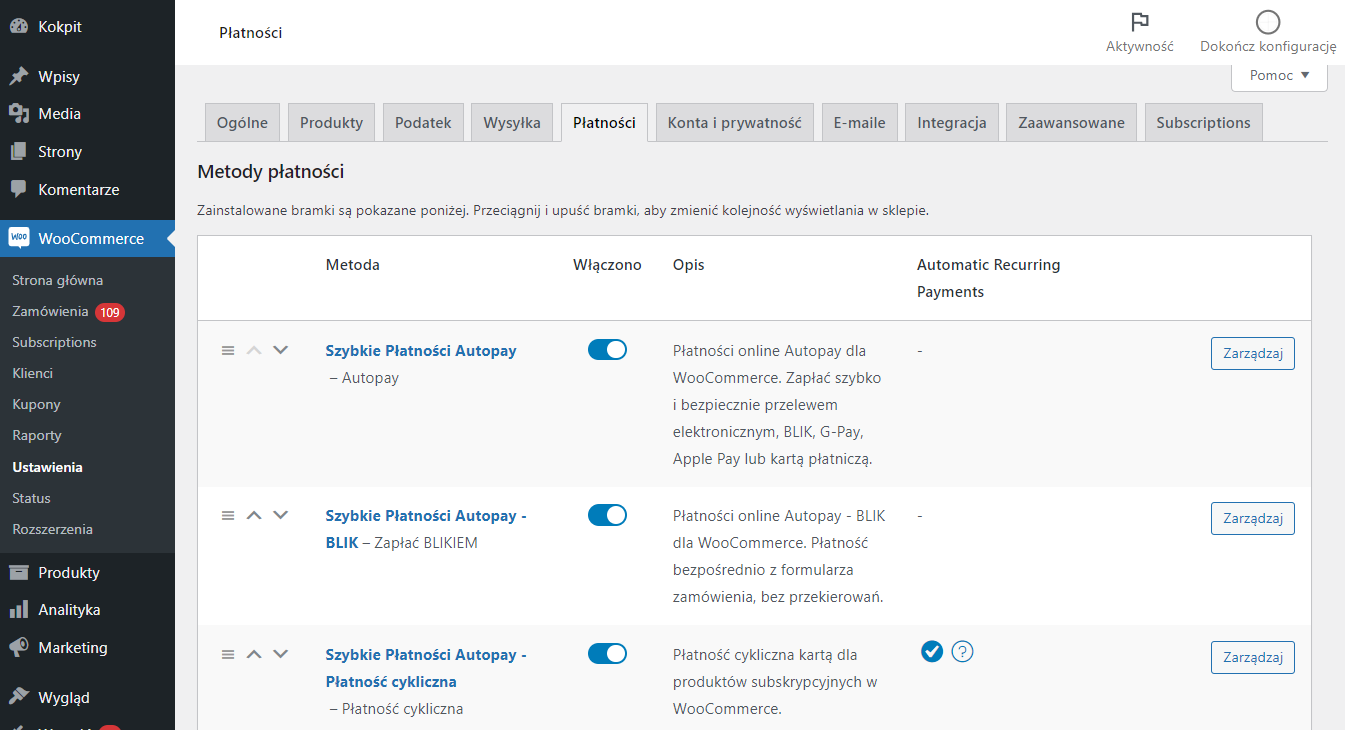Click drag handle for Szybkie Płatności Autopay row
The width and height of the screenshot is (1345, 730).
click(228, 351)
